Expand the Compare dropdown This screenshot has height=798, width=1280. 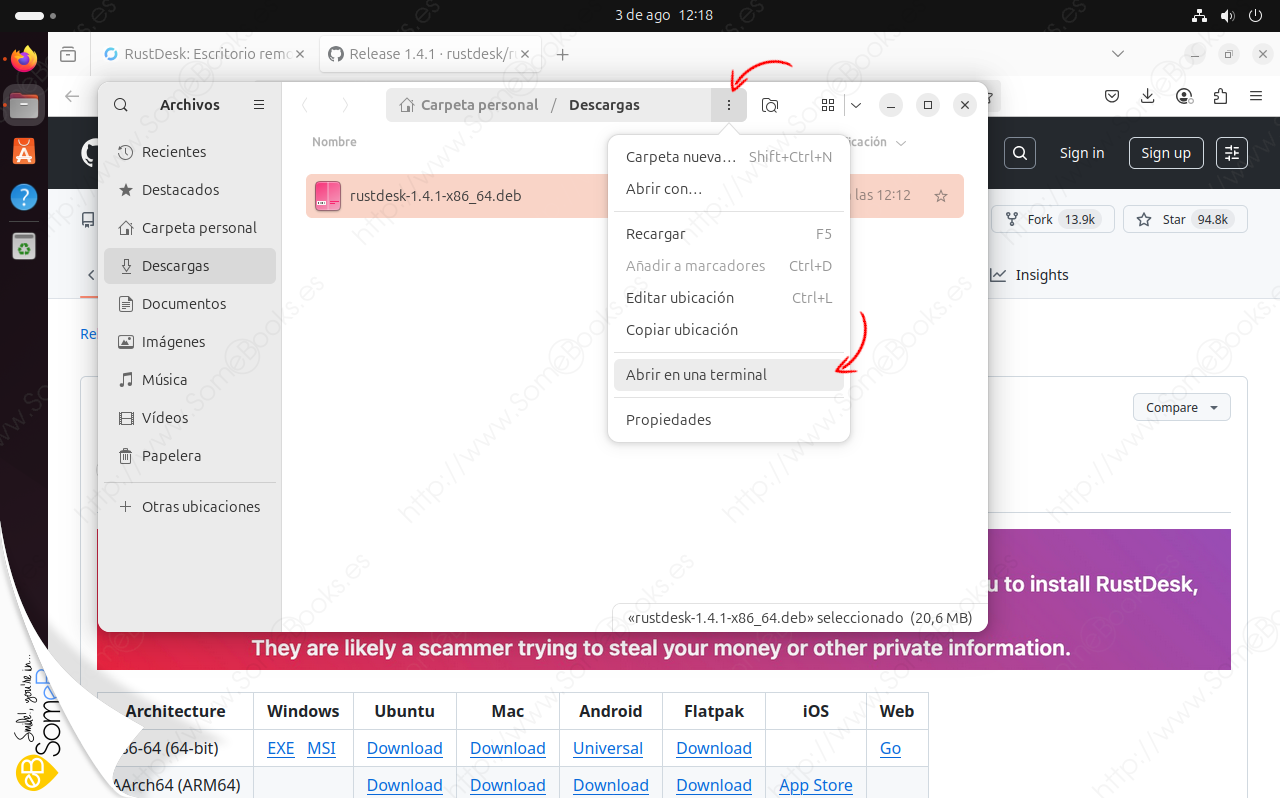pos(1182,407)
